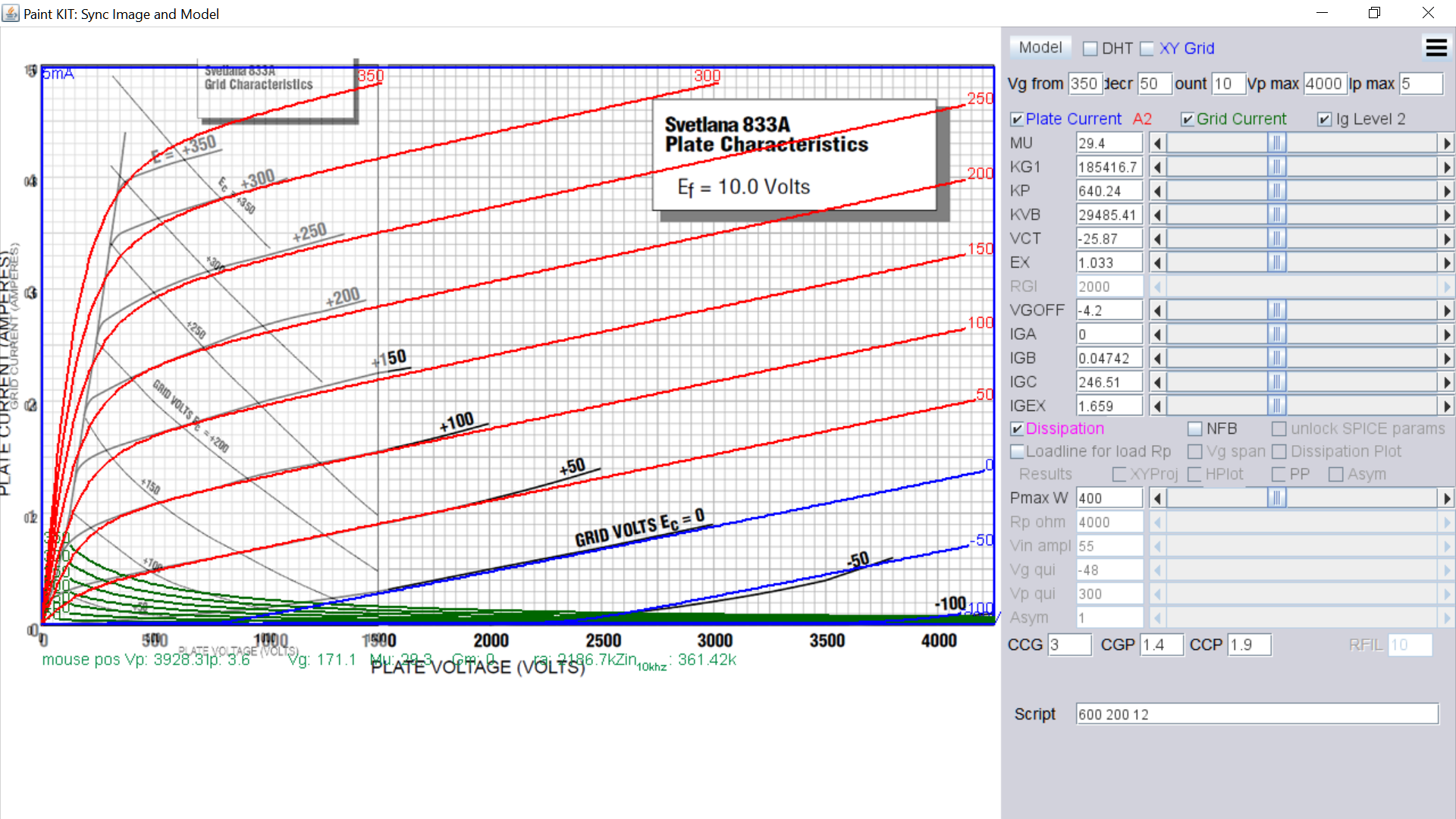Click the KVB value field
The width and height of the screenshot is (1456, 819).
click(1109, 215)
